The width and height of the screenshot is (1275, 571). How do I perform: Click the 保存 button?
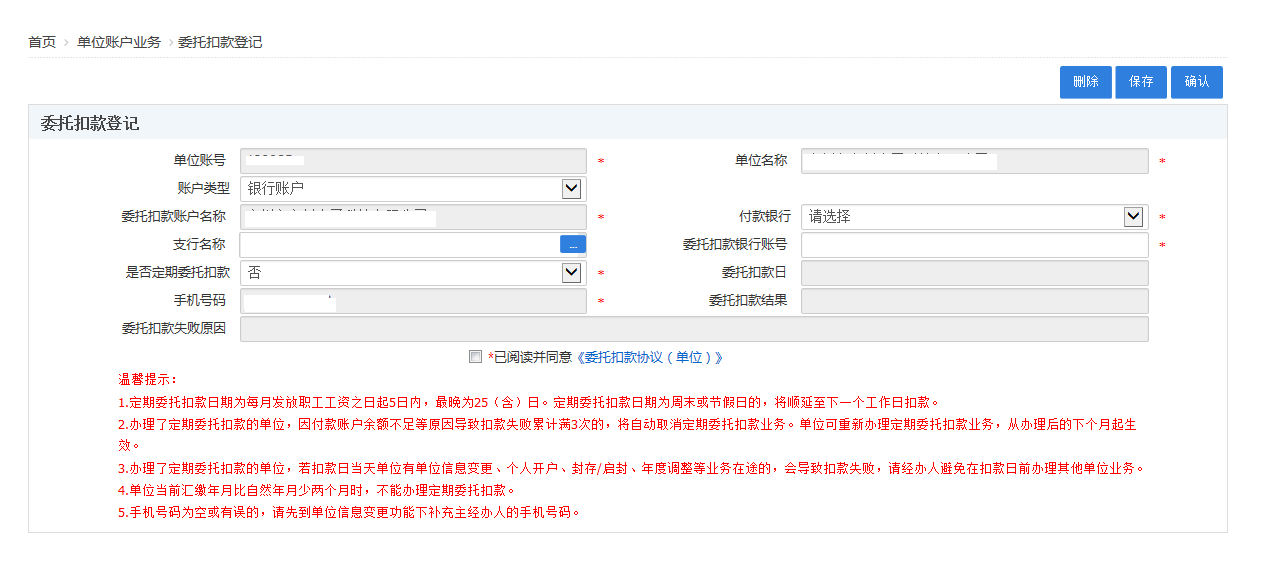pyautogui.click(x=1141, y=82)
